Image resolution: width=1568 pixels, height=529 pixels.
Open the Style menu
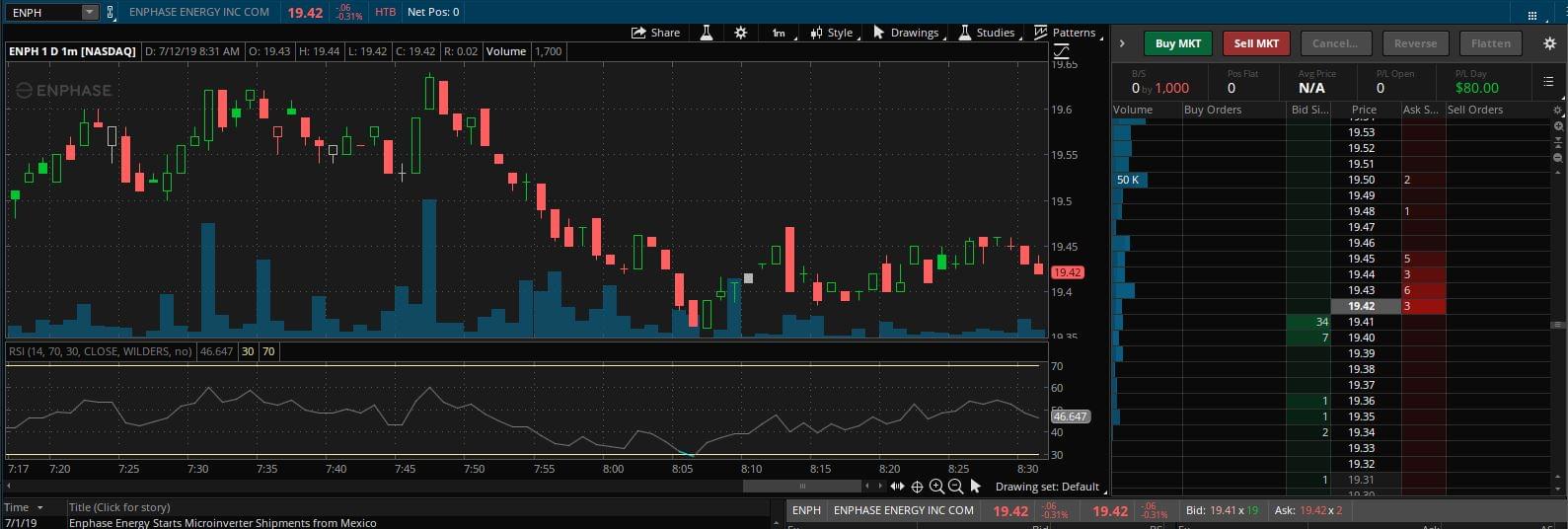(x=832, y=33)
